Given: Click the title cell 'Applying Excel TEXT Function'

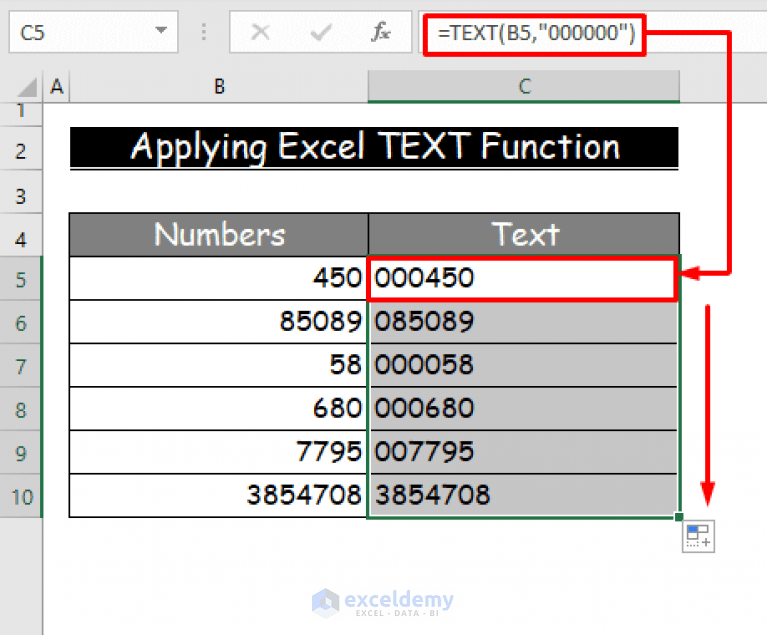Looking at the screenshot, I should tap(374, 148).
